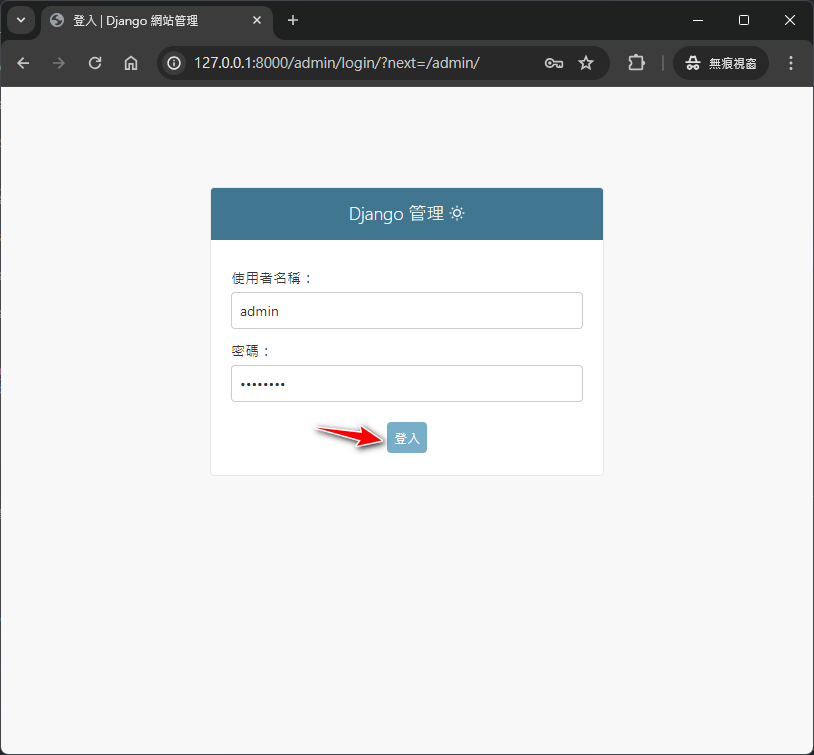
Task: Click the 密碼 label text
Action: 251,352
